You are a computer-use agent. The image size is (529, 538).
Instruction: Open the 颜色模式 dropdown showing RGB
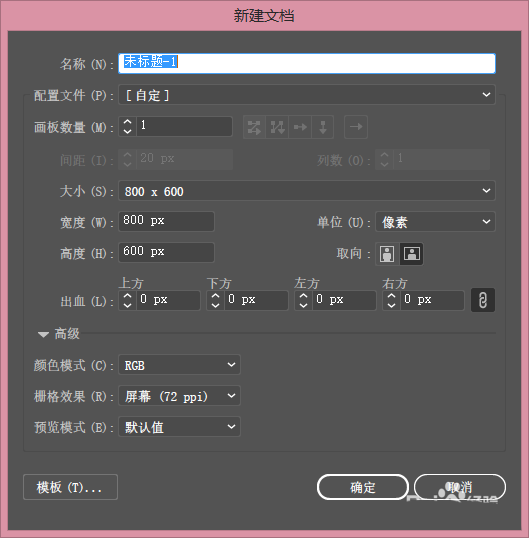point(179,365)
